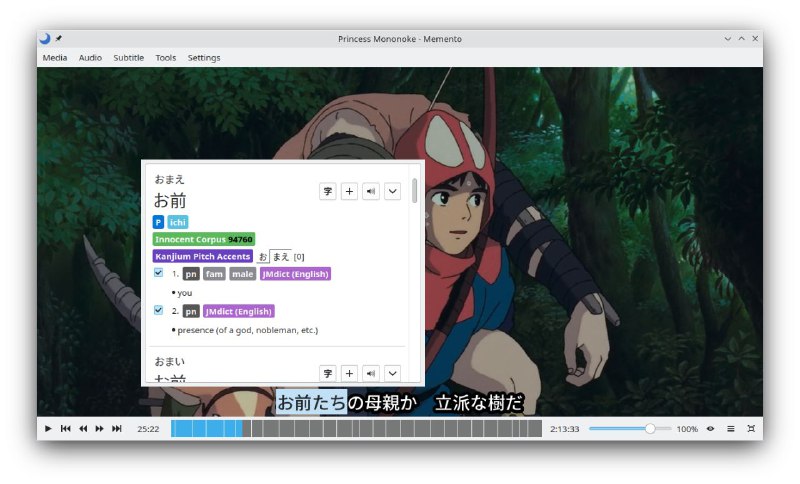This screenshot has height=484, width=800.
Task: Click the kanji (字) button for おまえ entry
Action: [328, 191]
